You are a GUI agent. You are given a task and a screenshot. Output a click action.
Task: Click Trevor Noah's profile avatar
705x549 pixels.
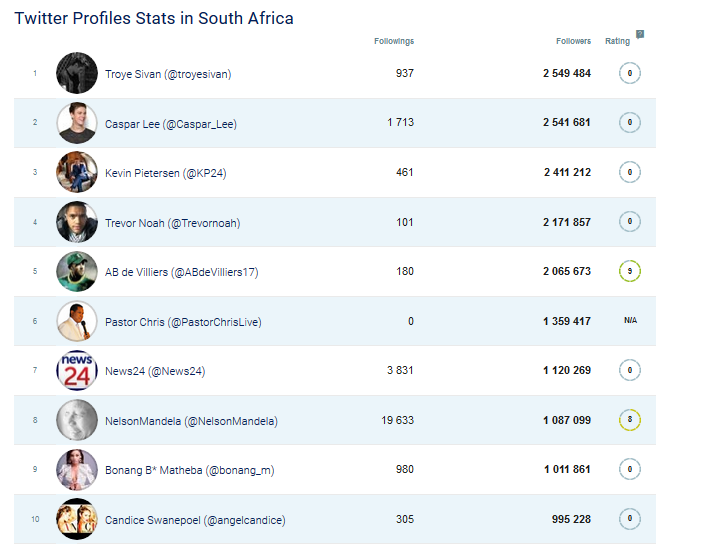[77, 222]
